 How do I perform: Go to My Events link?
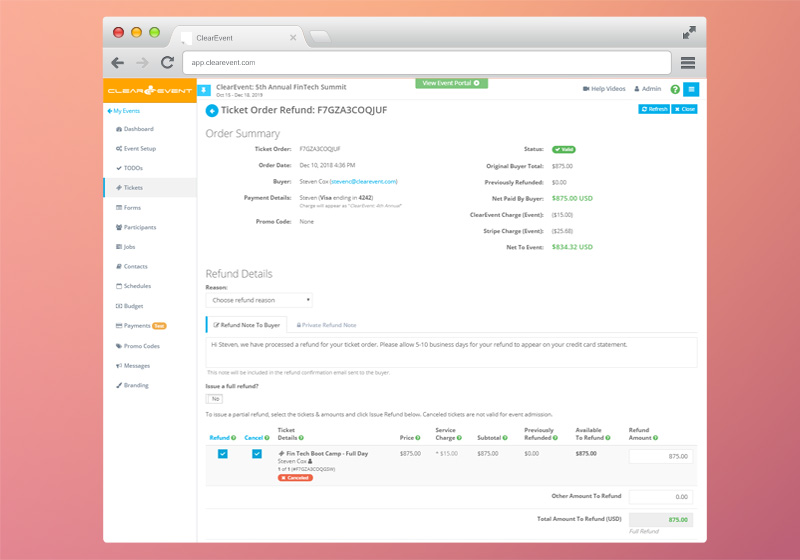point(123,111)
